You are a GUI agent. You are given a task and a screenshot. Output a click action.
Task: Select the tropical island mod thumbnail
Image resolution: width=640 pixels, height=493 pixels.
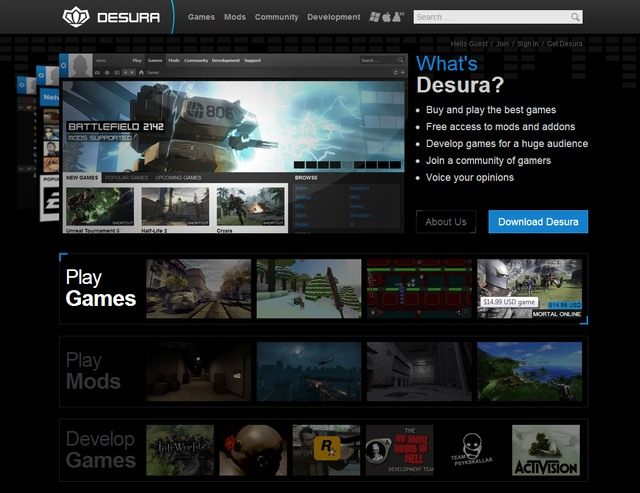(529, 372)
